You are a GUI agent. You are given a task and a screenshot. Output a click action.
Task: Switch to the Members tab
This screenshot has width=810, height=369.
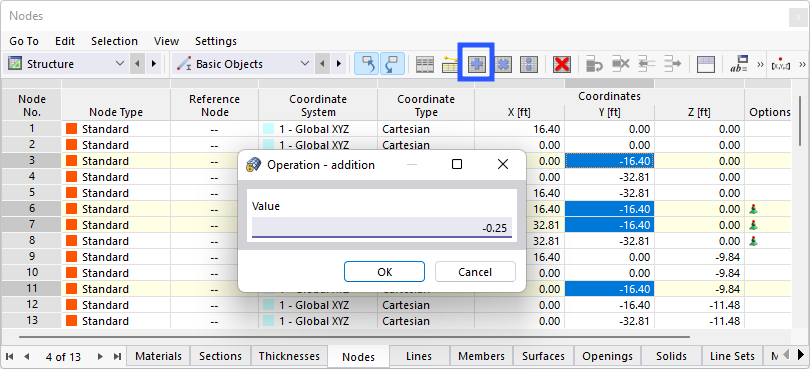(x=481, y=357)
